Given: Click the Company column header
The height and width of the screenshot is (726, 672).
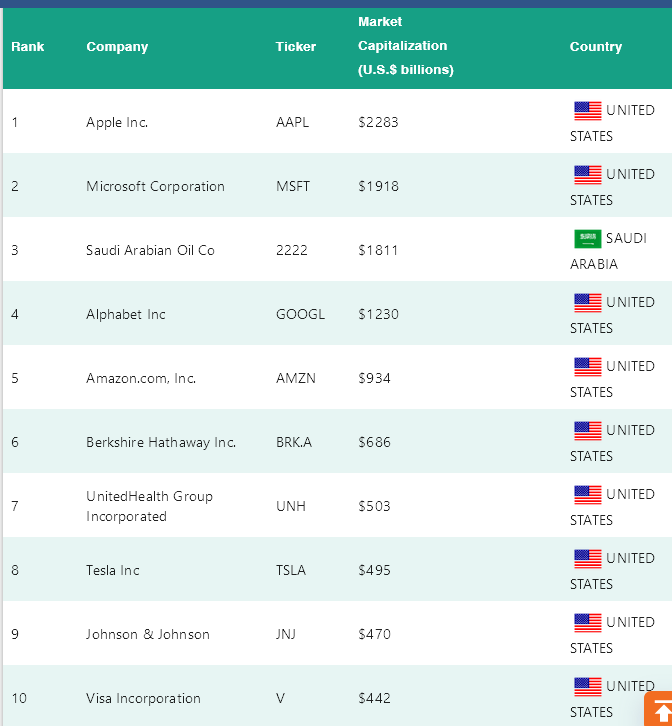Looking at the screenshot, I should tap(117, 47).
